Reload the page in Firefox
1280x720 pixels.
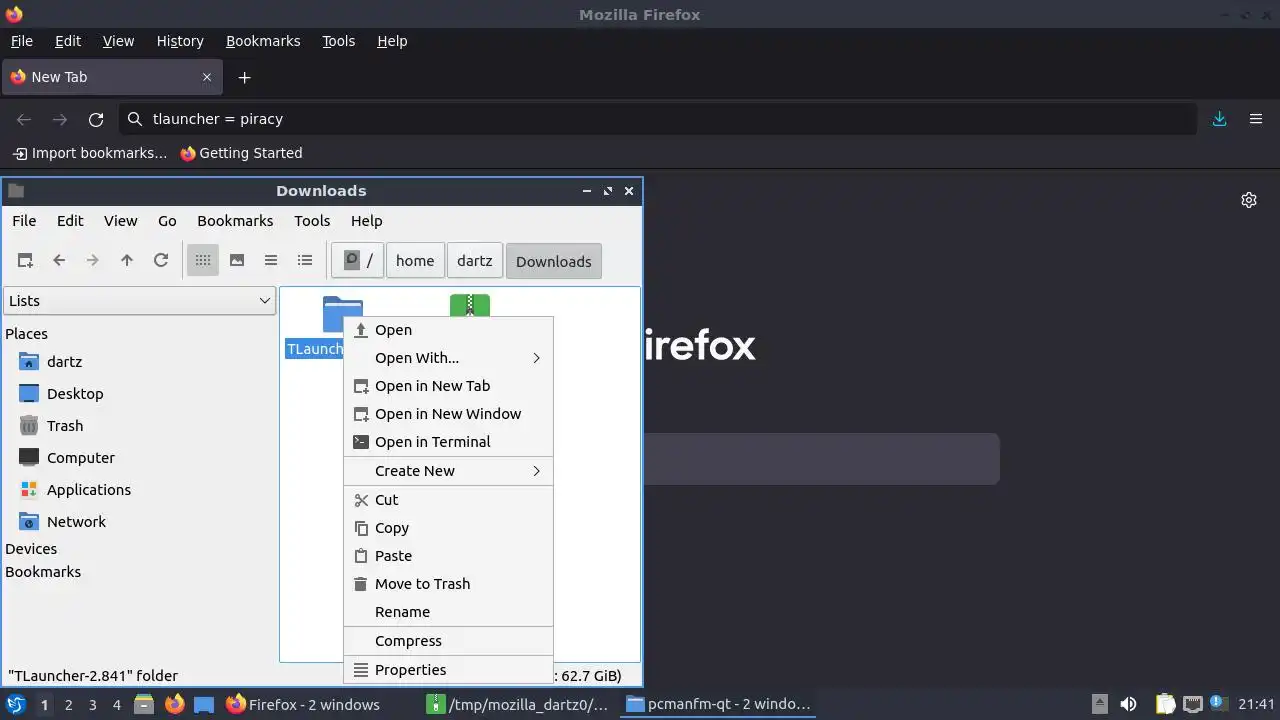[96, 119]
